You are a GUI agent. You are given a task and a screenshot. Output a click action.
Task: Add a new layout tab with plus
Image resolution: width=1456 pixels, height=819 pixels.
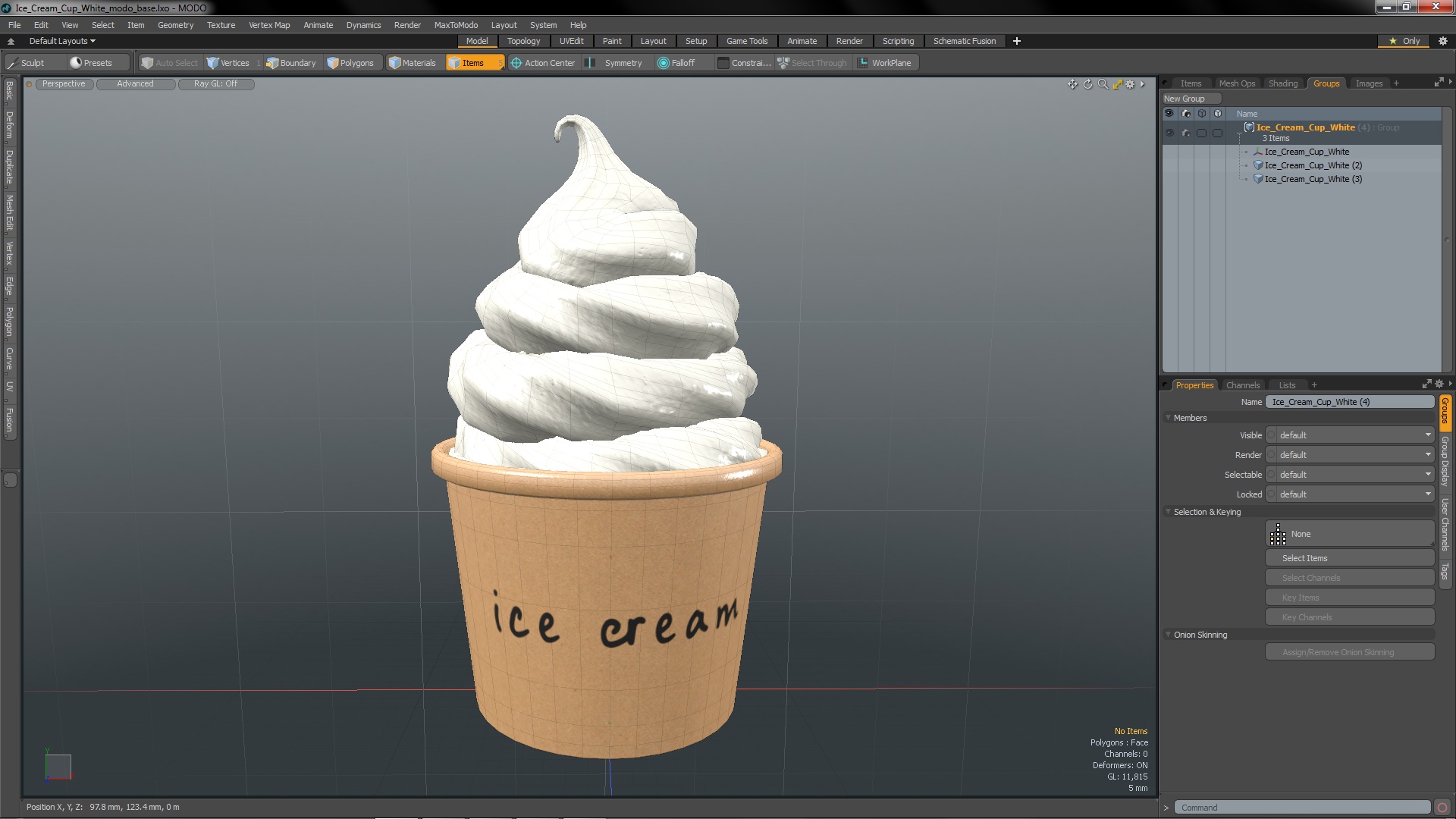(x=1017, y=41)
